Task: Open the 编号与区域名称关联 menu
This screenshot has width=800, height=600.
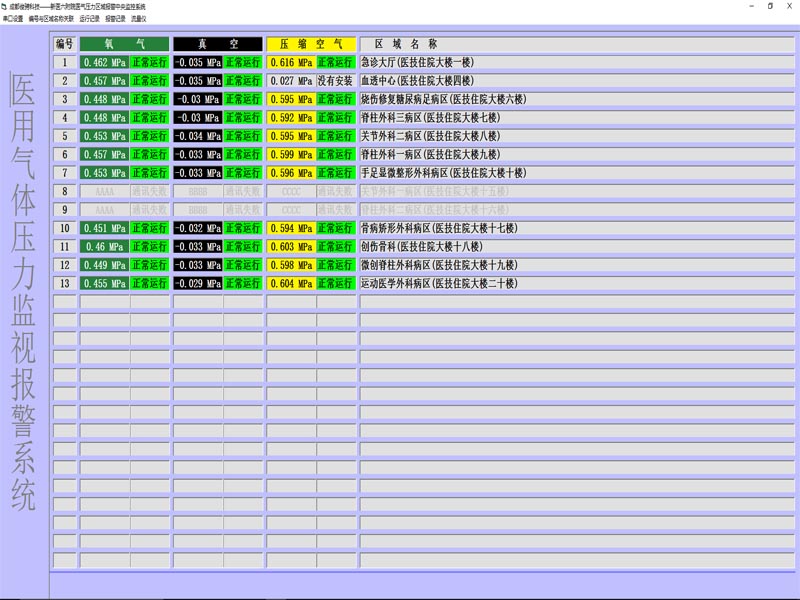Action: [51, 18]
